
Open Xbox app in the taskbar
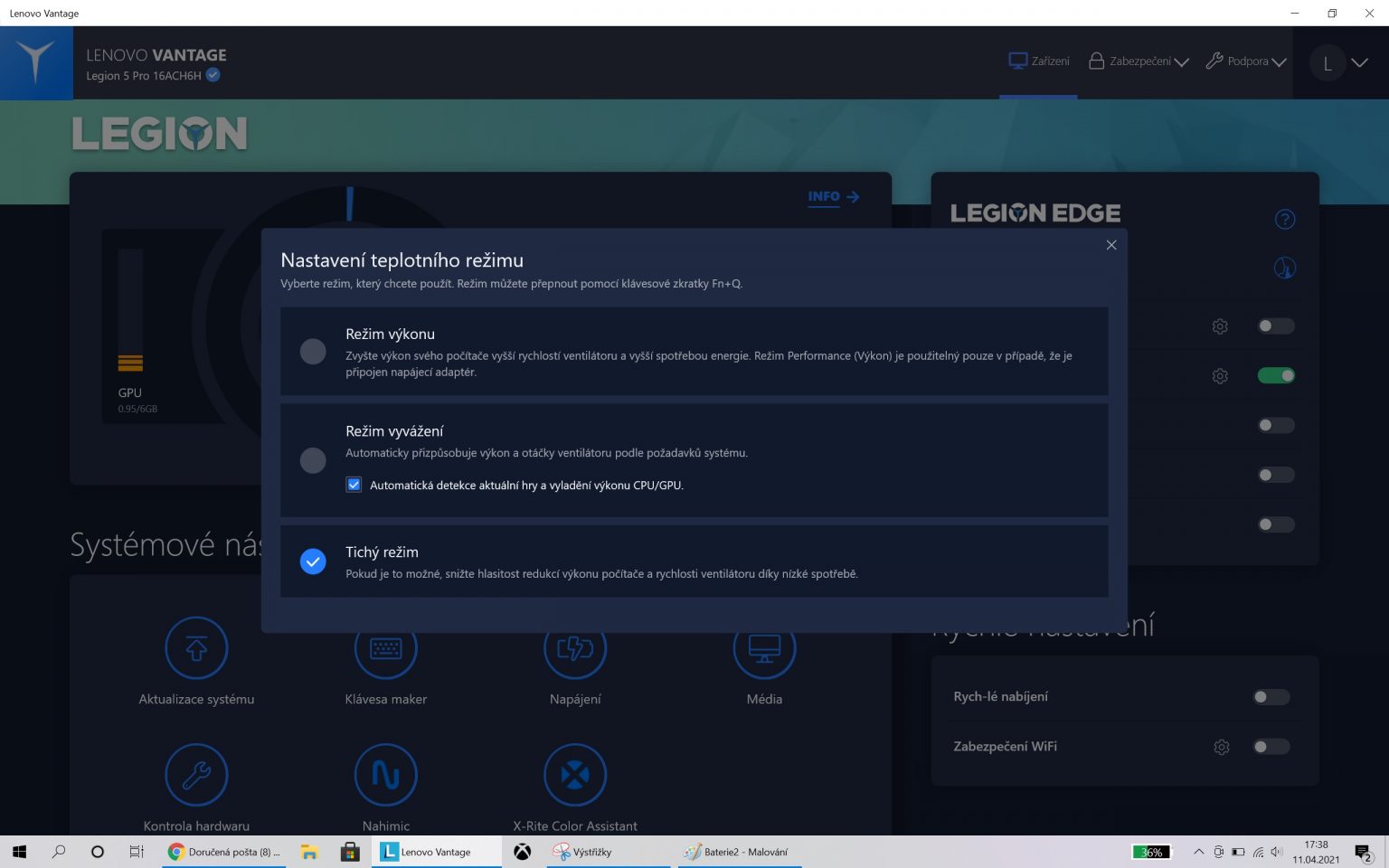tap(523, 852)
